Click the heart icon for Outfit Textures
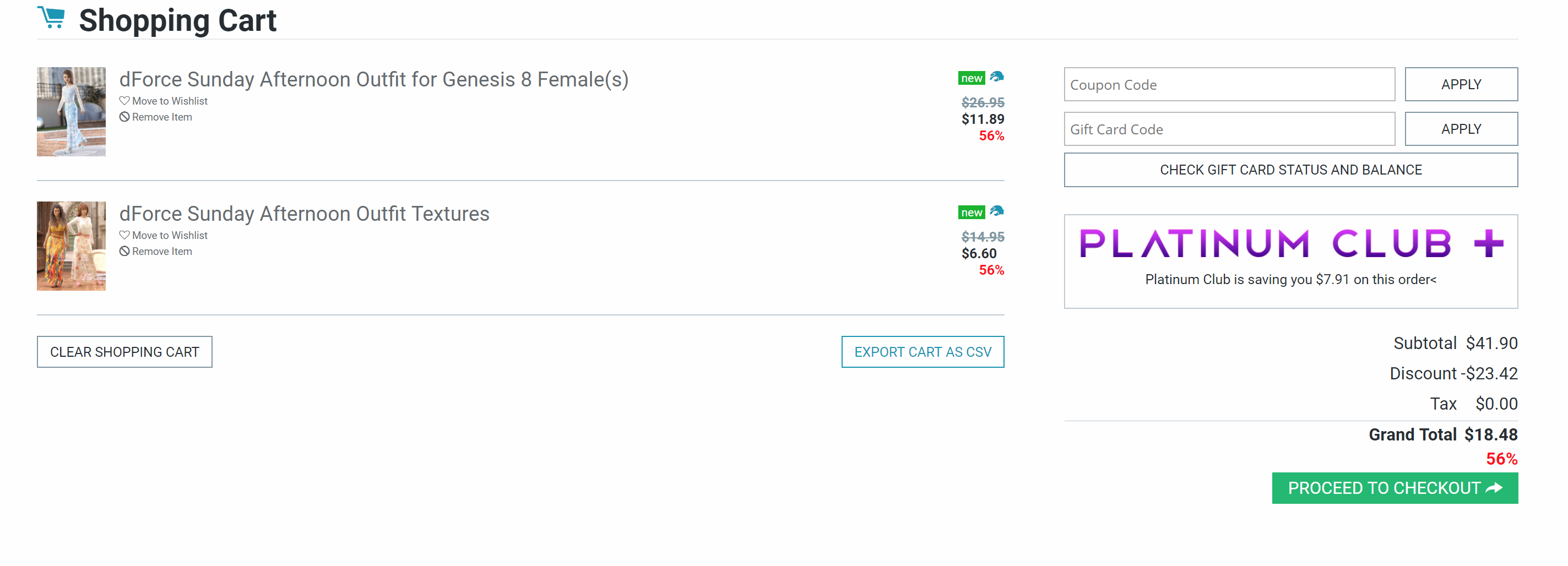The height and width of the screenshot is (566, 1568). pos(124,235)
